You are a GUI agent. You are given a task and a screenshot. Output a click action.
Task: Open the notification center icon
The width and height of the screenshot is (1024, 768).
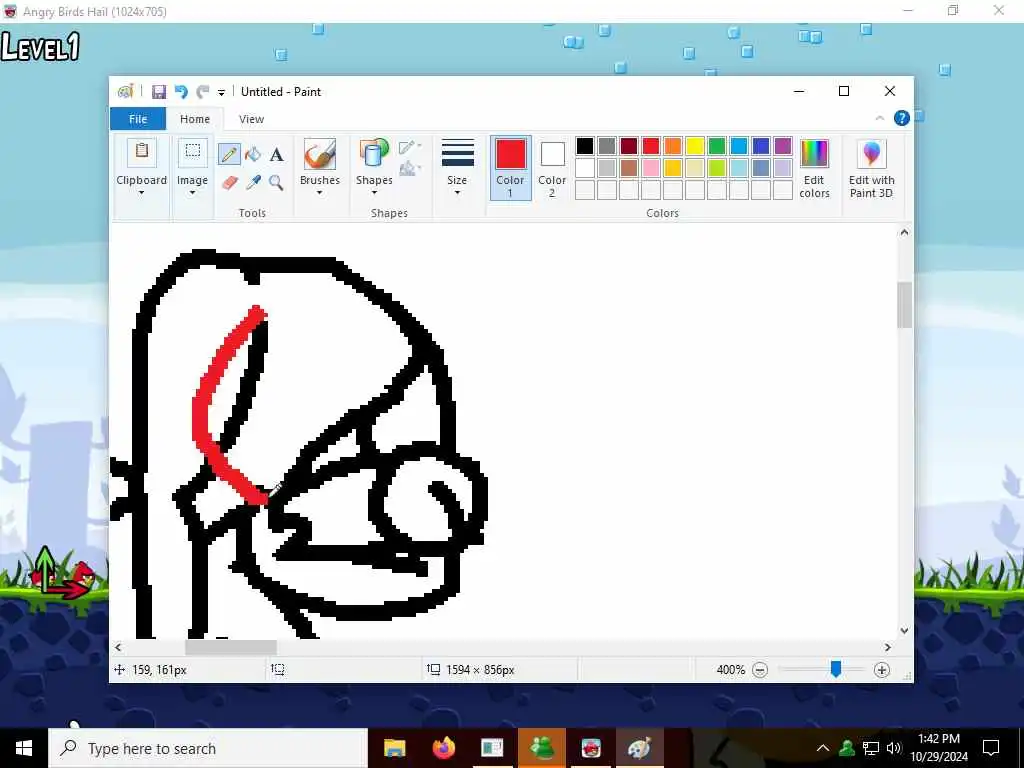coord(991,748)
